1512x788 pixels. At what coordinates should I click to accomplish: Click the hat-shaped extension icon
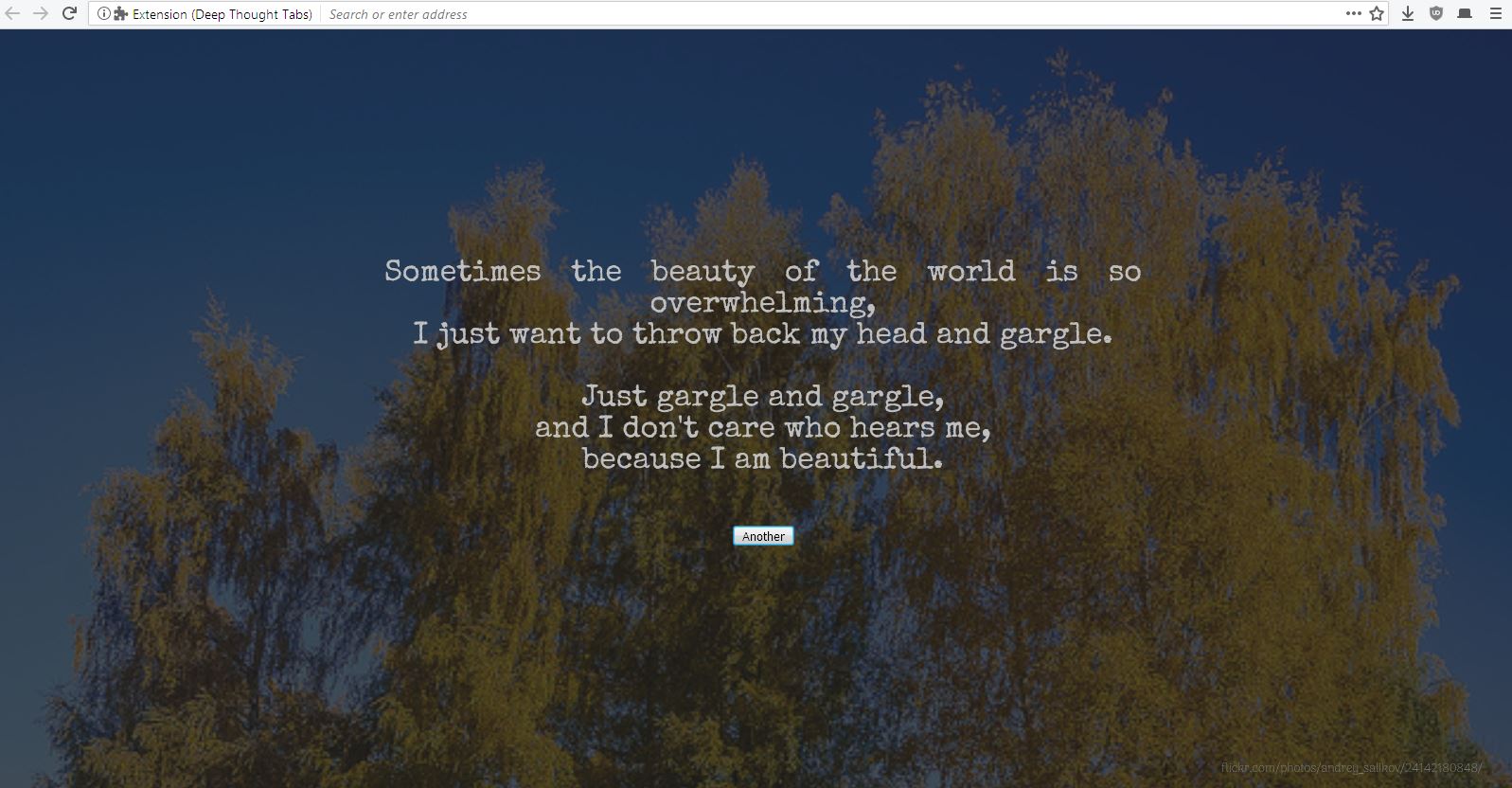[1465, 13]
